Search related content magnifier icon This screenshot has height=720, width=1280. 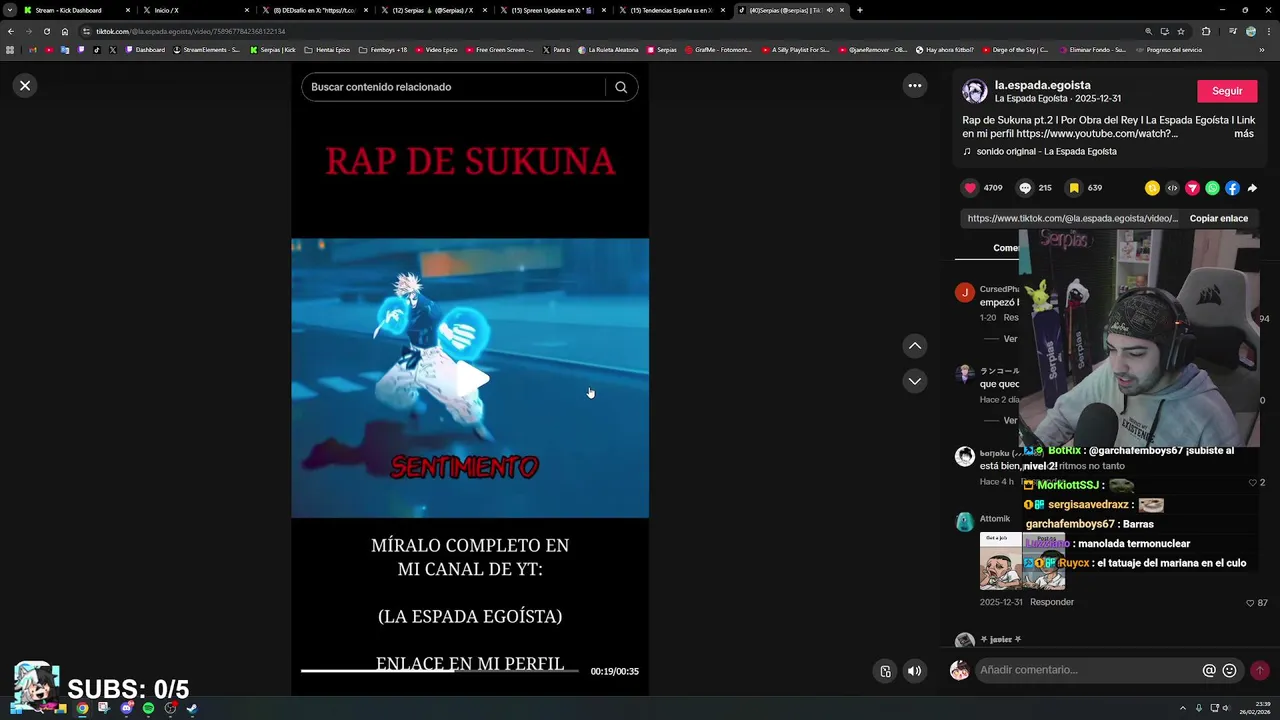click(621, 87)
